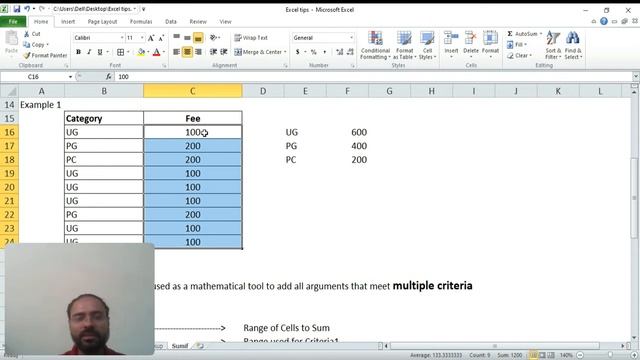This screenshot has width=640, height=360.
Task: Click the Wrap Text button
Action: click(251, 38)
